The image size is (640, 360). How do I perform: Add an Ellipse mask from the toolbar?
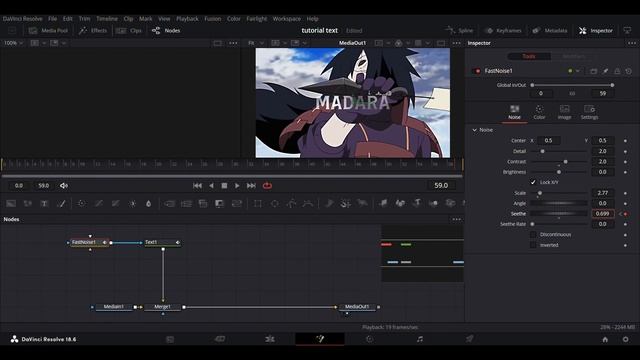275,203
